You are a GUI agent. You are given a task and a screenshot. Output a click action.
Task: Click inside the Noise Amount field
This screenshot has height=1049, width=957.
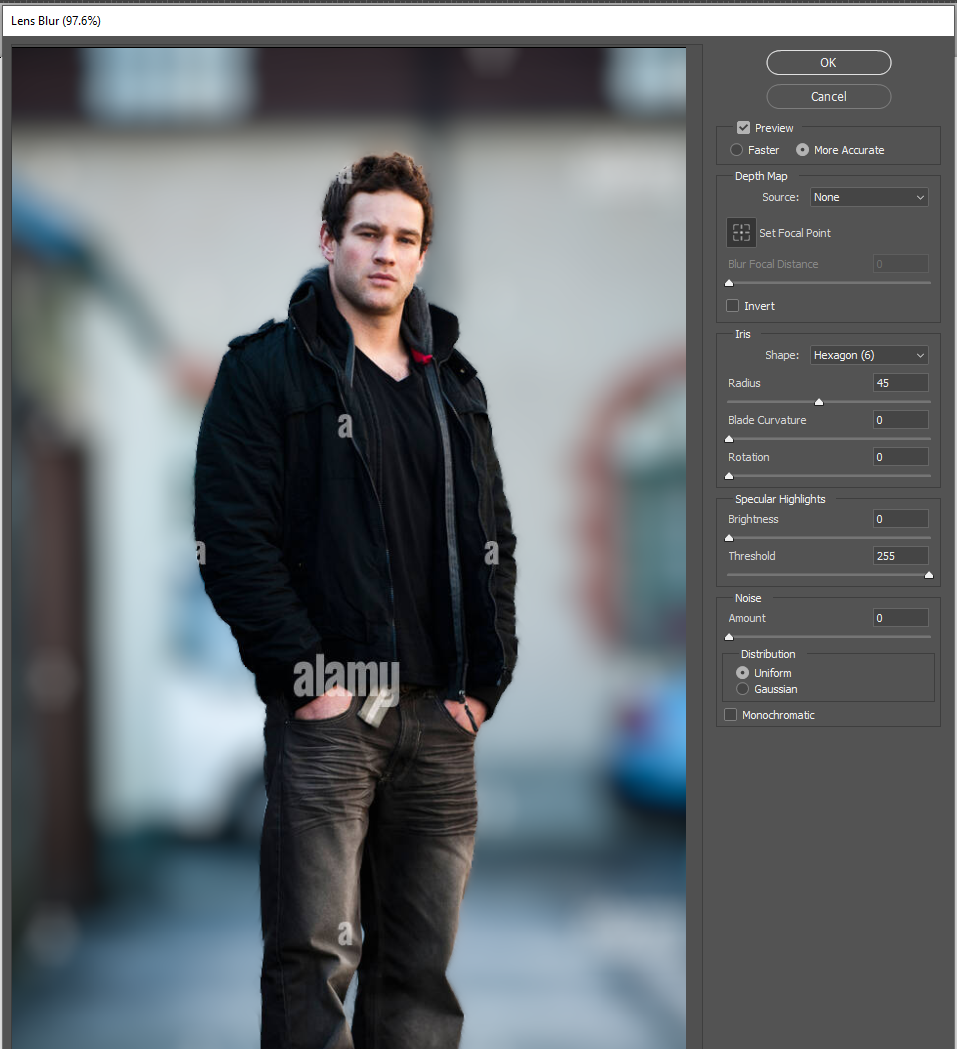coord(899,617)
